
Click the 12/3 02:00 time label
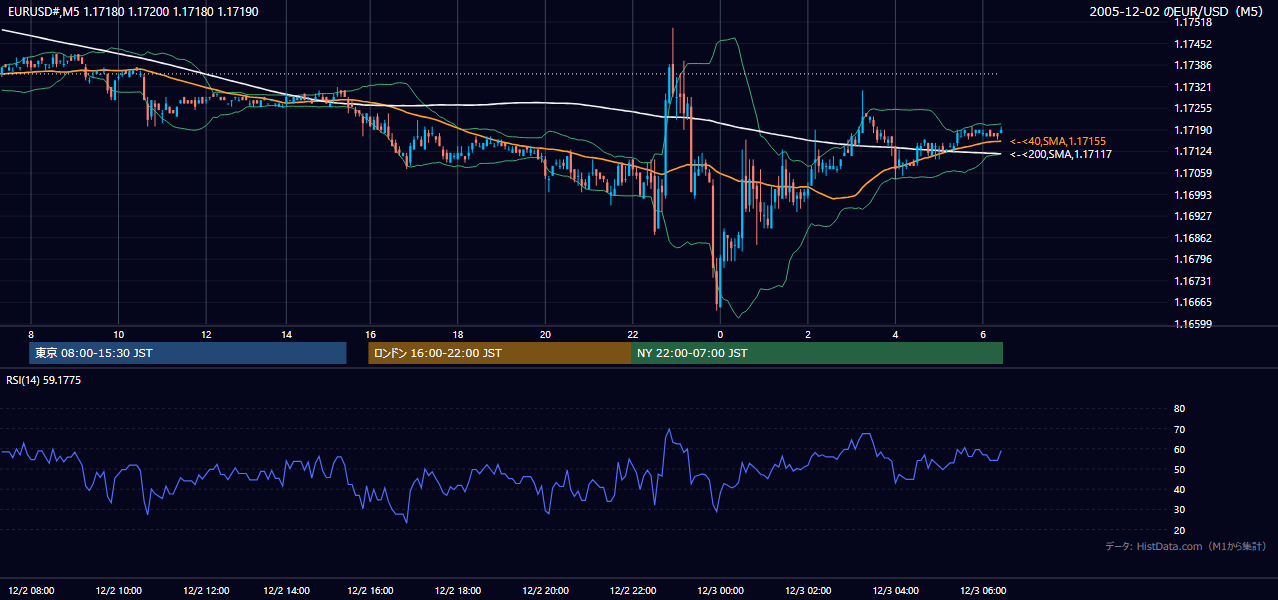point(808,590)
